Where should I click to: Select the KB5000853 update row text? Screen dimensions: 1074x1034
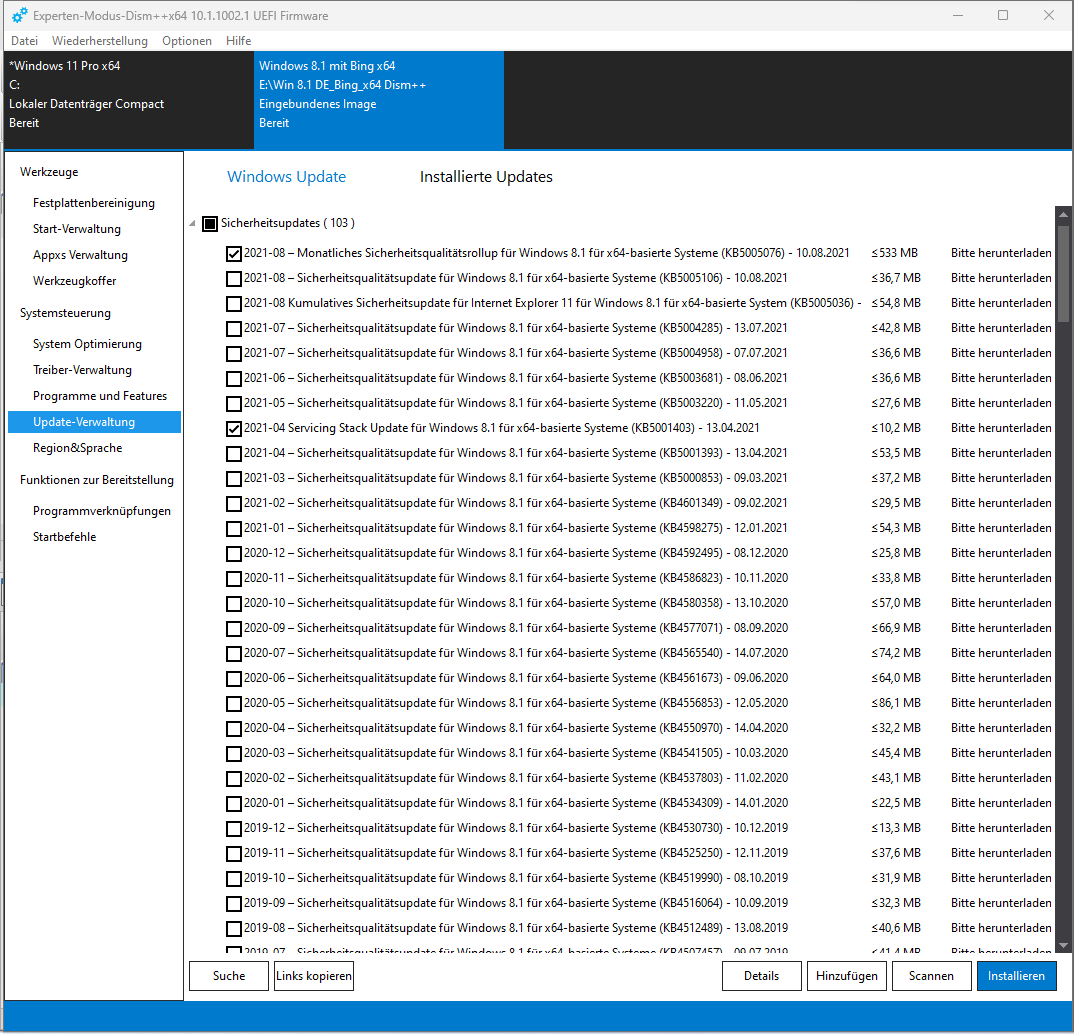click(x=516, y=477)
